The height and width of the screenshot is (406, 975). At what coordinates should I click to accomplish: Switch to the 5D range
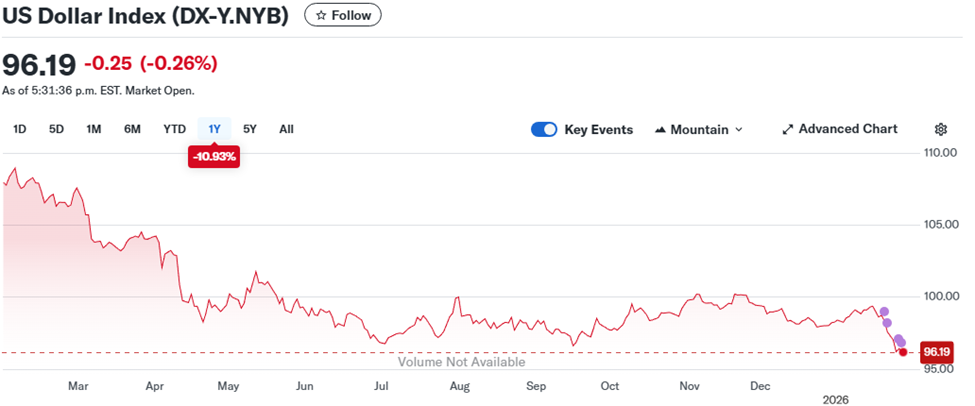coord(56,128)
